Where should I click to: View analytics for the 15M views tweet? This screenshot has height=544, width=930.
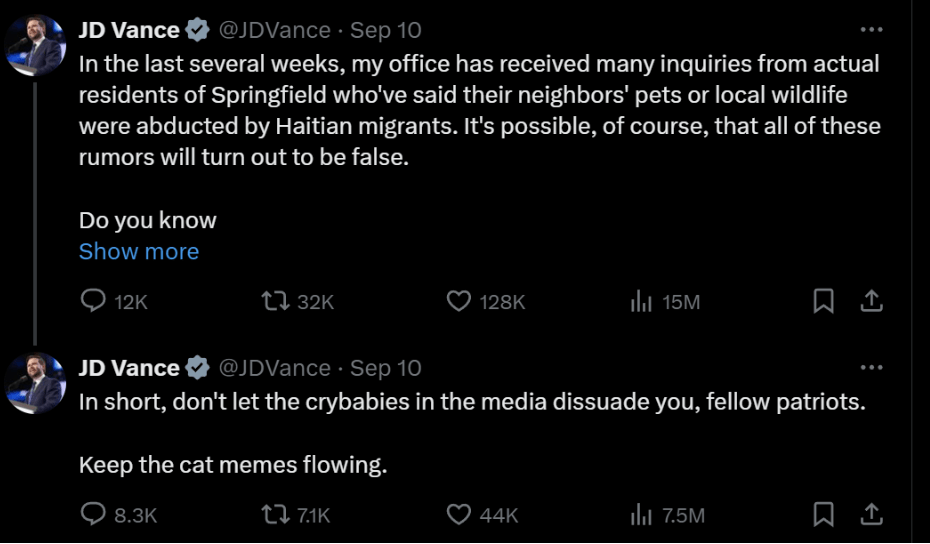[641, 301]
